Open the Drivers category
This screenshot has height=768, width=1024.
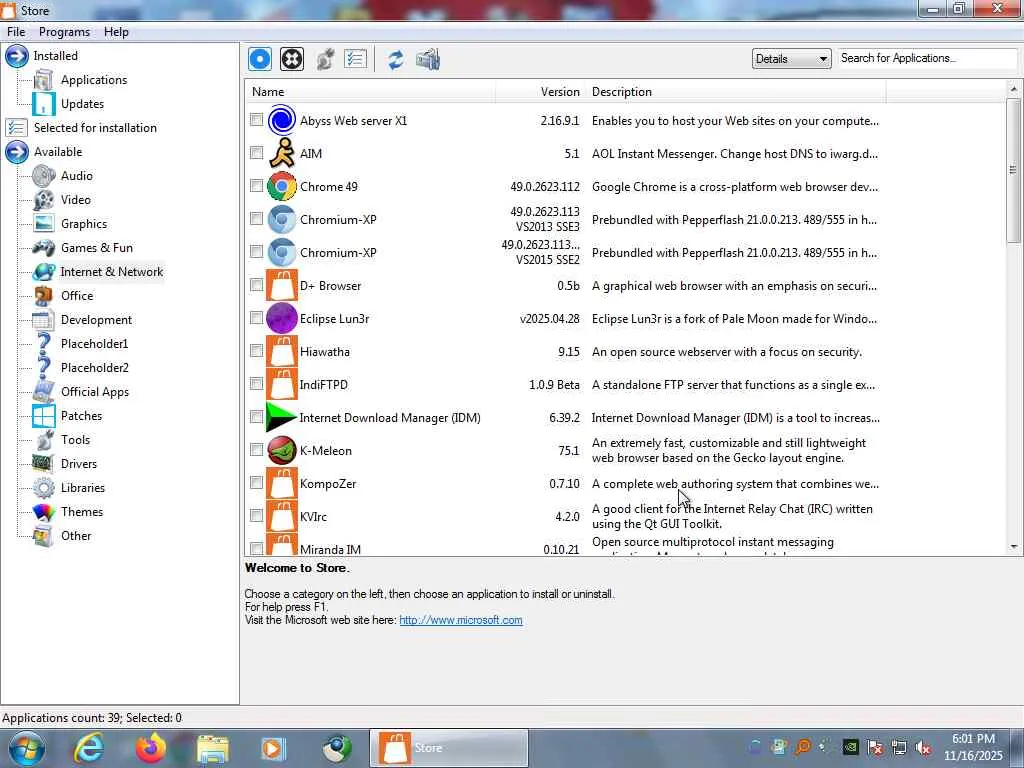tap(78, 464)
